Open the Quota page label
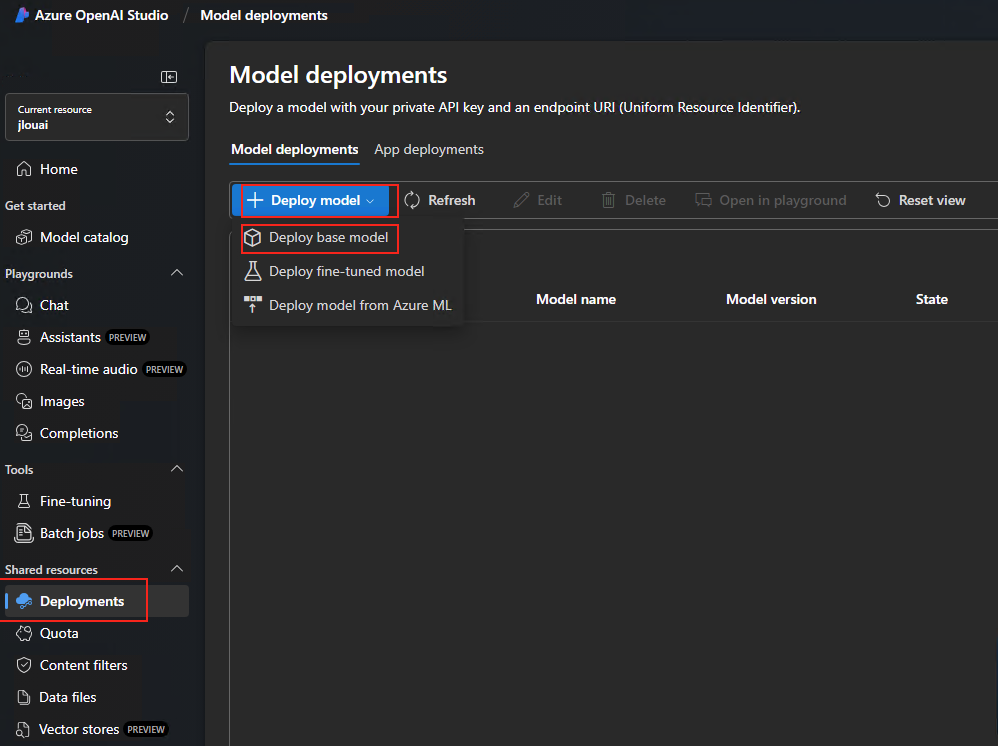 [59, 633]
